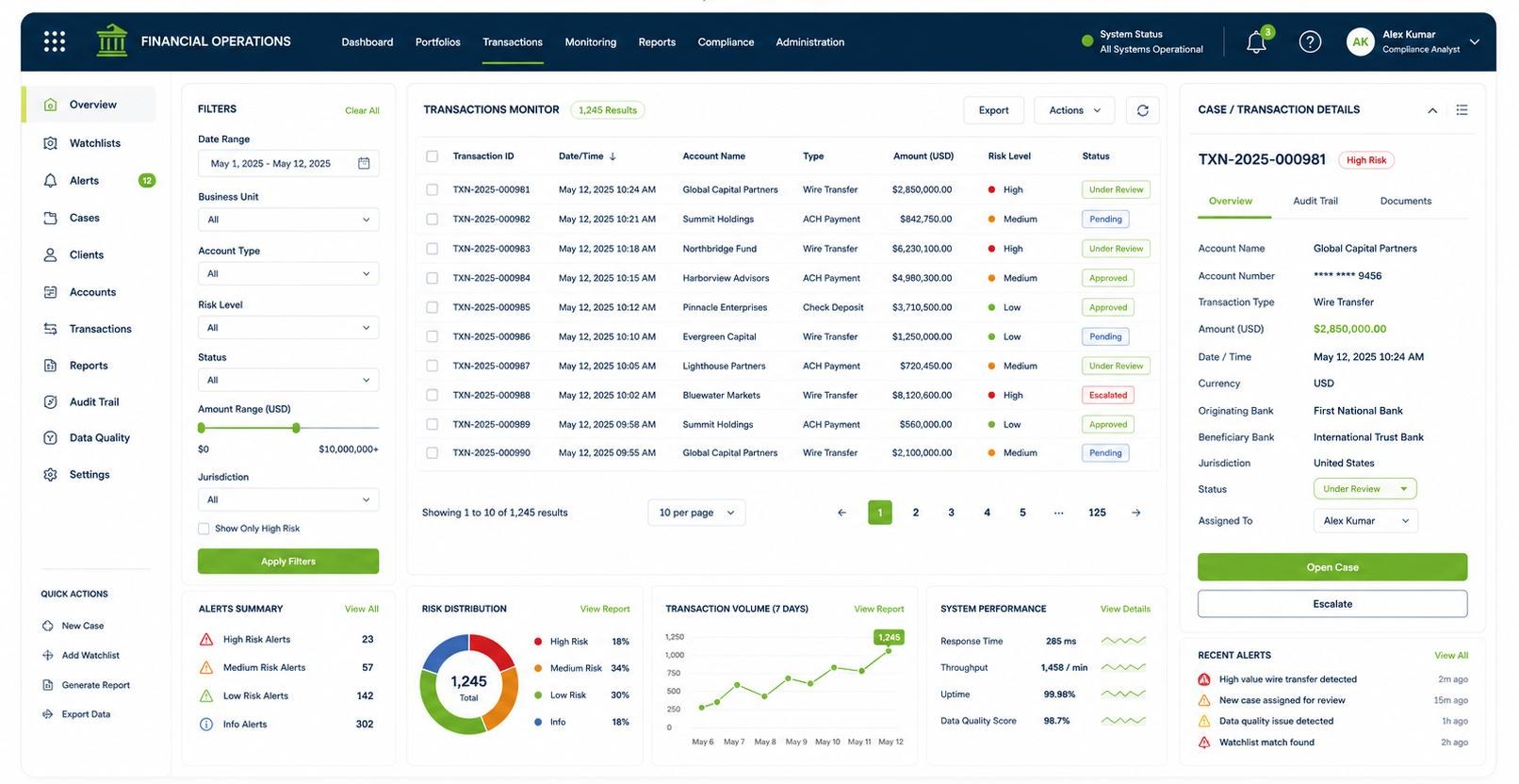Open the Actions dropdown menu
This screenshot has width=1519, height=784.
(1074, 110)
